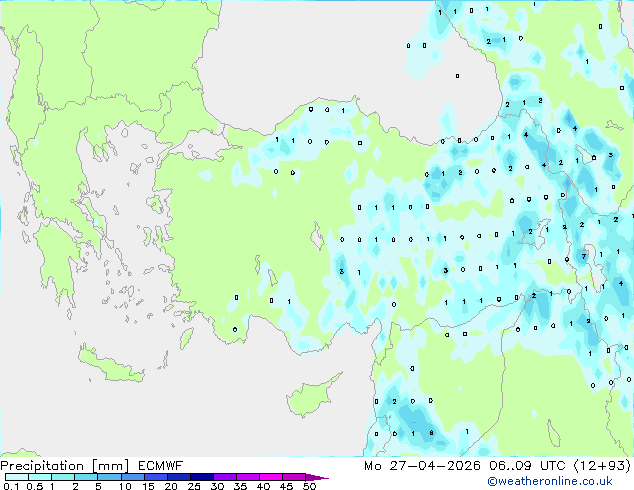Viewport: 634px width, 490px height.
Task: Click the legend label "30"
Action: (217, 486)
